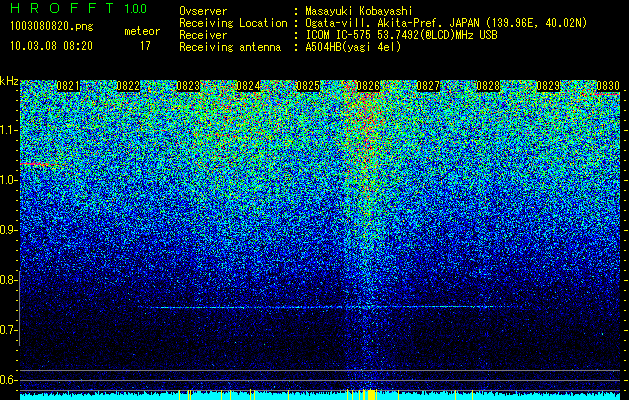This screenshot has width=629, height=400.
Task: Click the 0822 time marker
Action: (128, 86)
